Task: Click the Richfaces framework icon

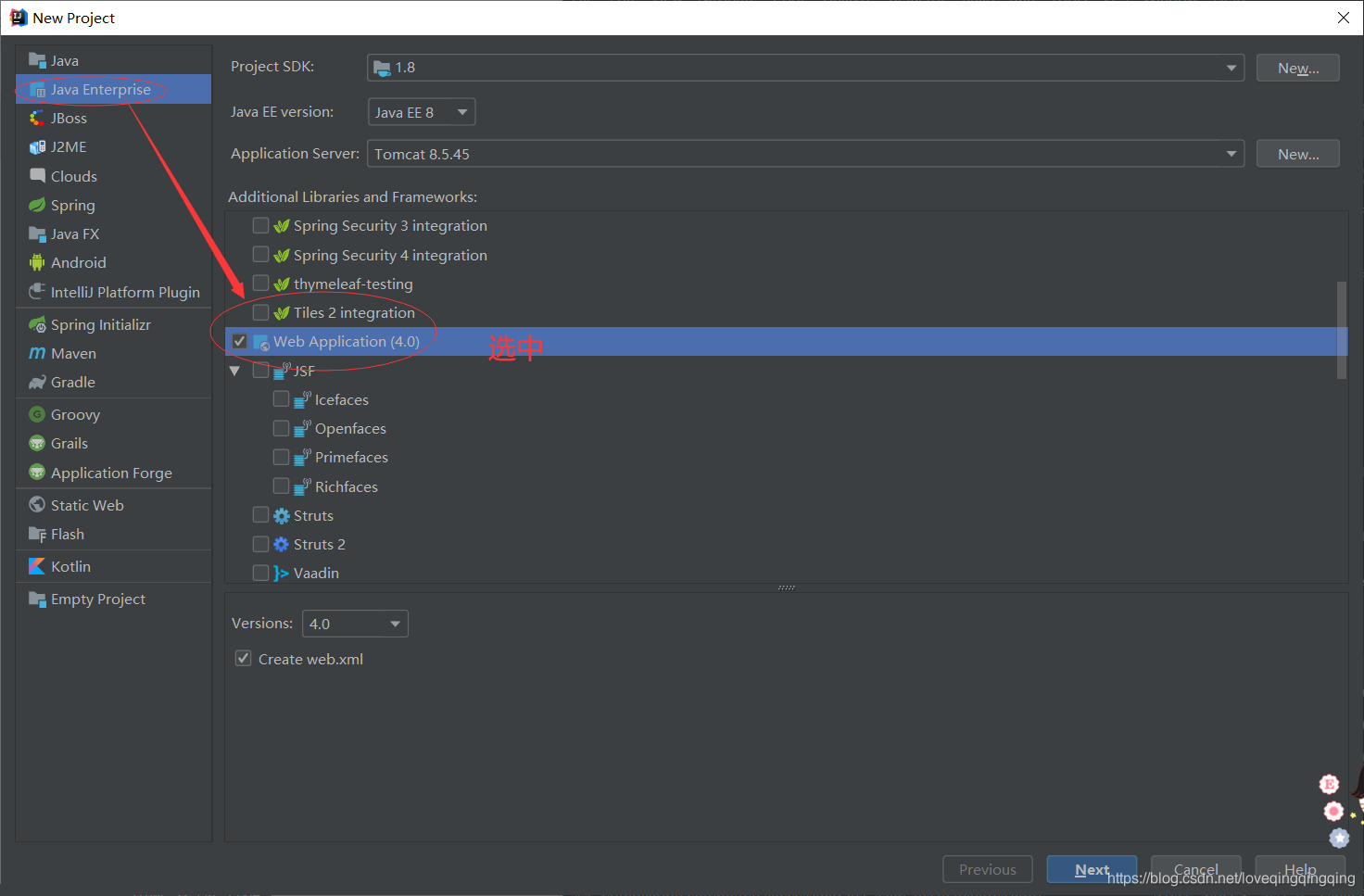Action: [x=302, y=486]
